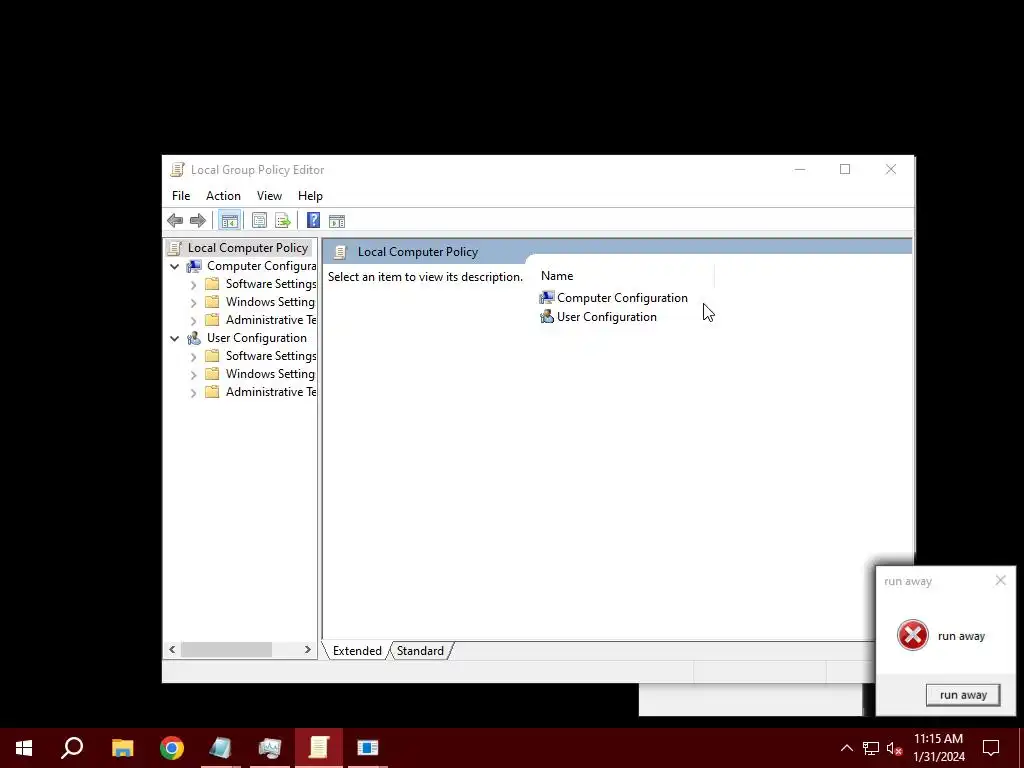This screenshot has height=768, width=1024.
Task: Select User Configuration in the right pane list
Action: click(x=599, y=317)
